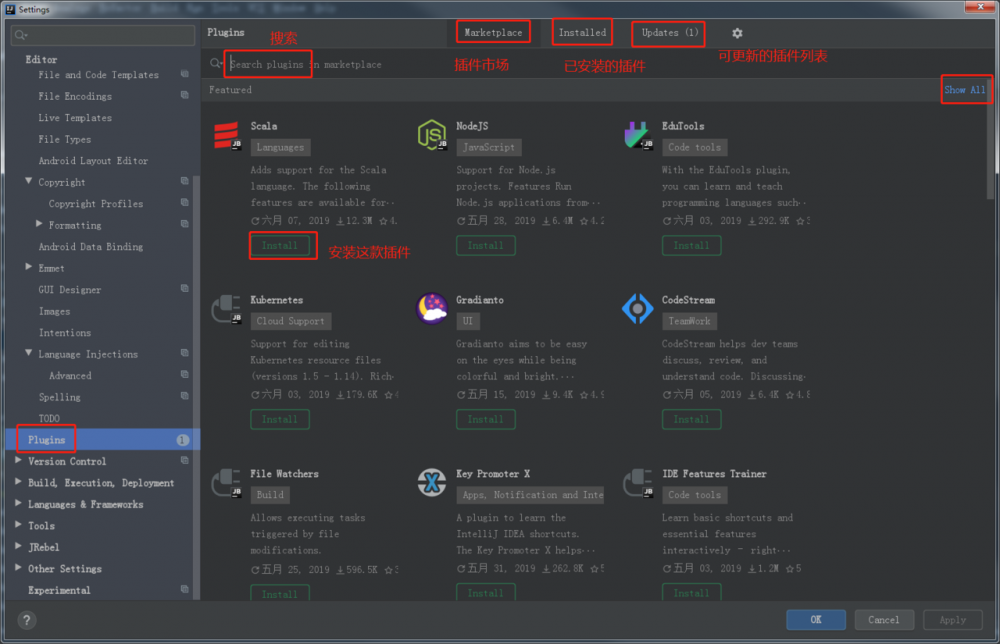Click the search icon in plugin search field
This screenshot has height=644, width=1000.
tap(216, 64)
